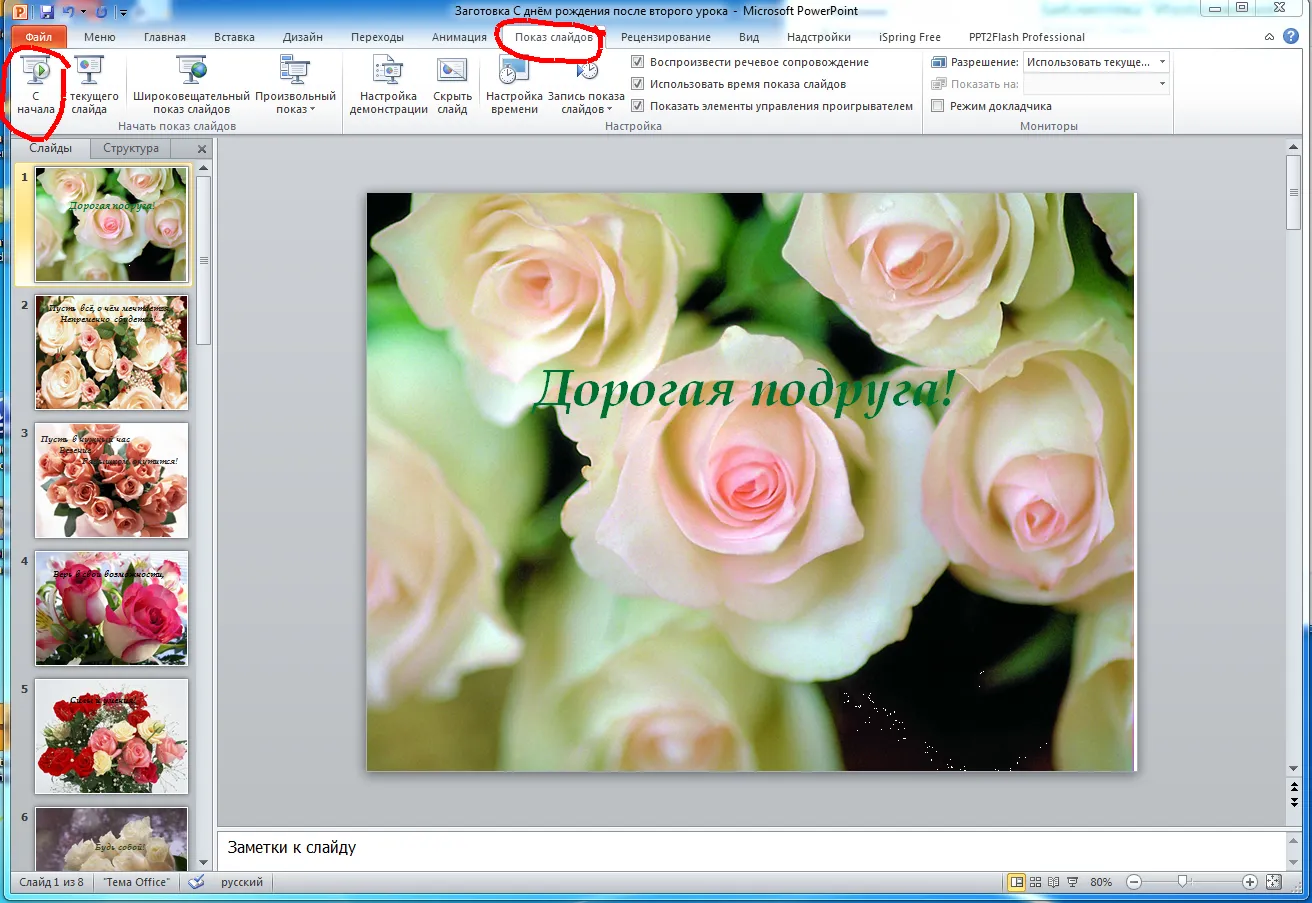Viewport: 1312px width, 903px height.
Task: Switch to Главная ribbon tab
Action: pos(165,37)
